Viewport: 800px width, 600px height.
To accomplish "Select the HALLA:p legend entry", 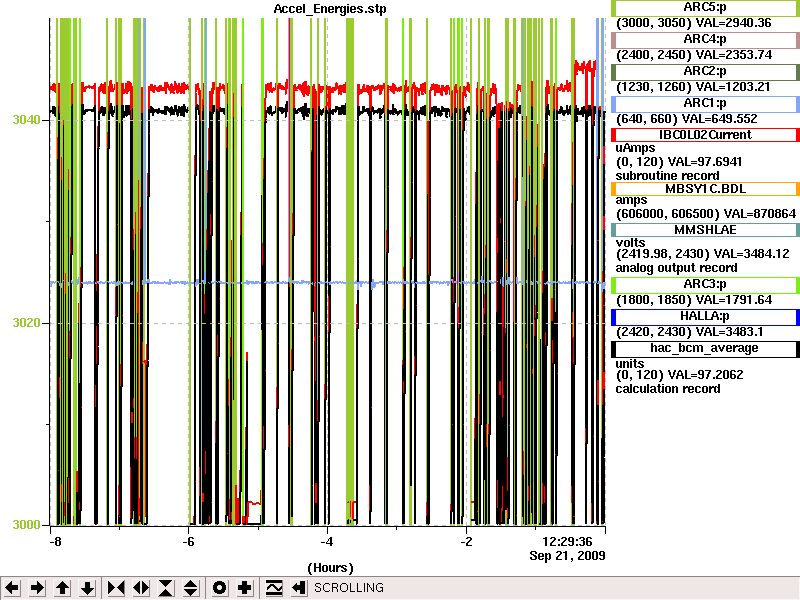I will click(705, 317).
